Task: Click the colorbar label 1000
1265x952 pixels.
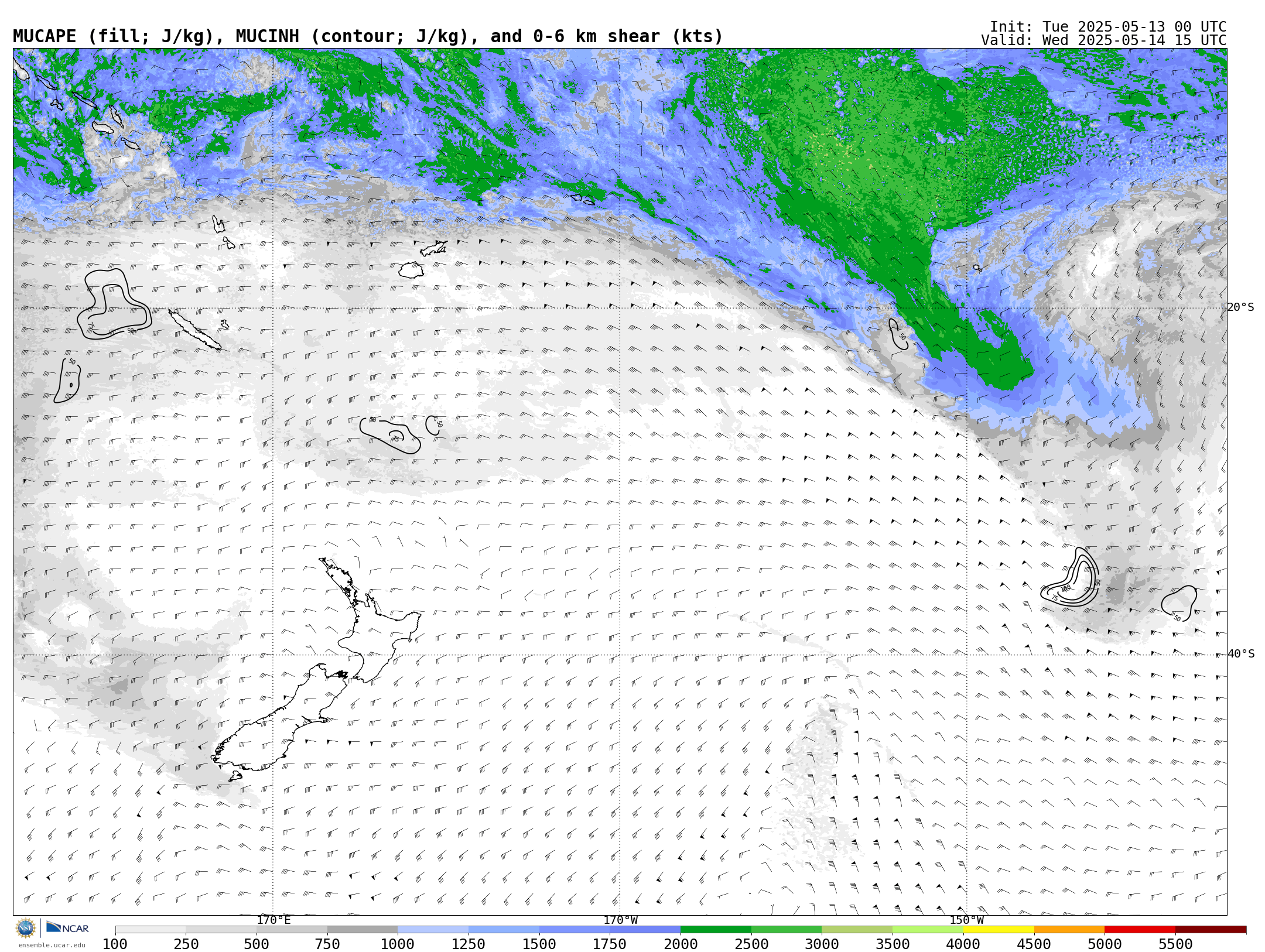Action: click(398, 944)
